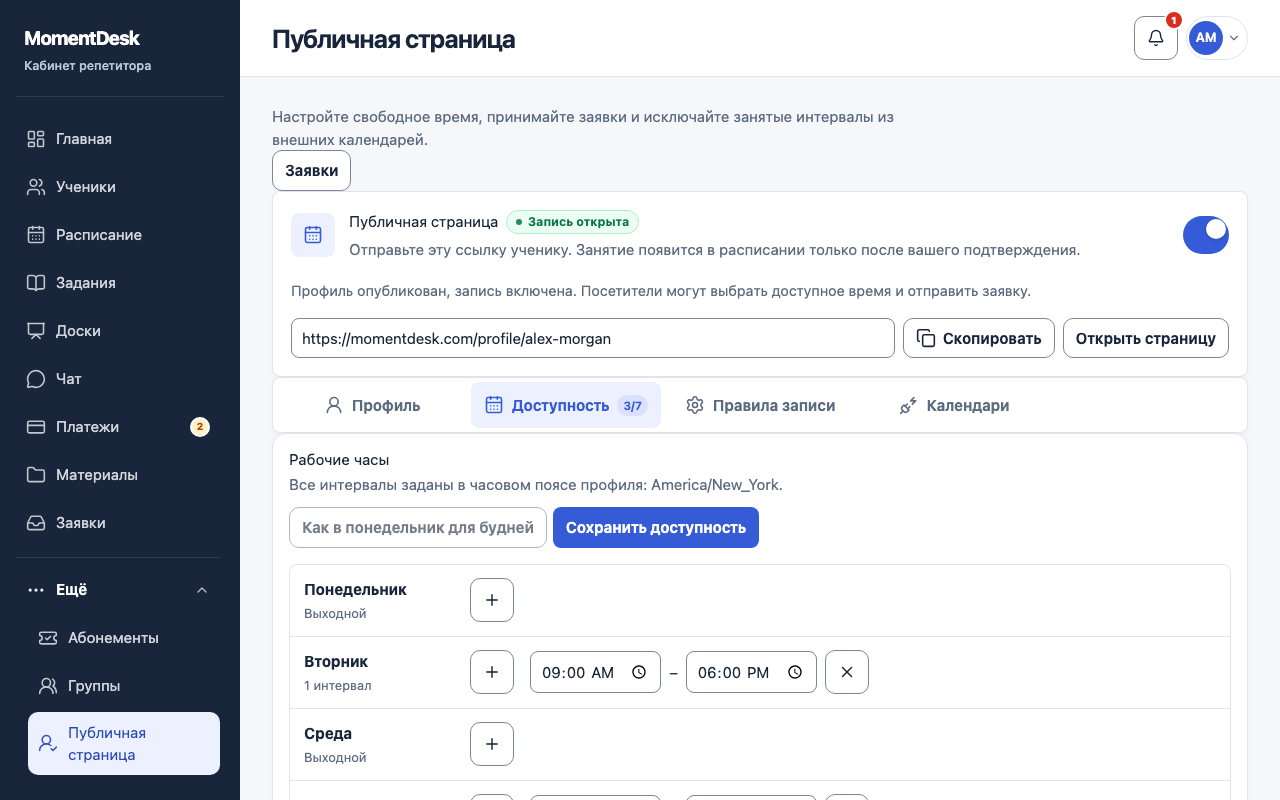Viewport: 1280px width, 800px height.
Task: Open Чат section
Action: (120, 379)
